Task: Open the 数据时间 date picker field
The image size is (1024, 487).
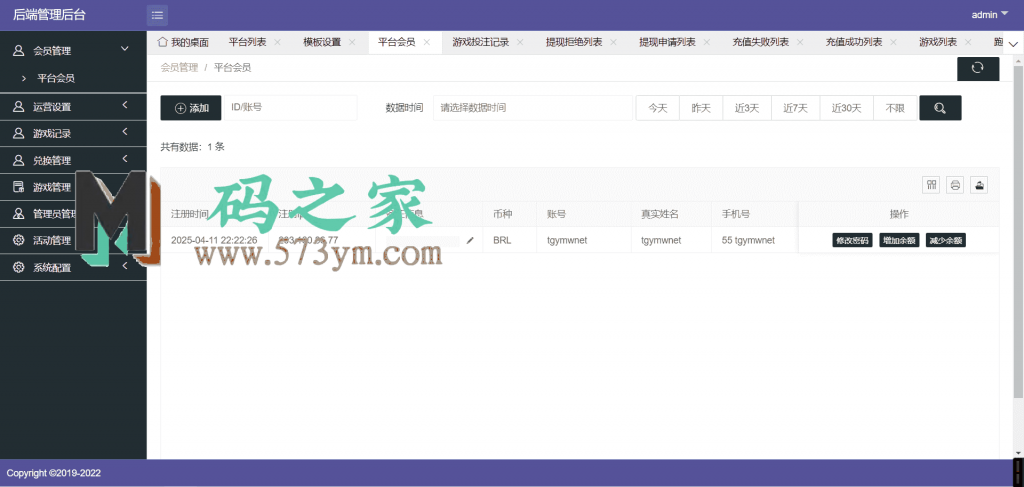Action: 529,108
